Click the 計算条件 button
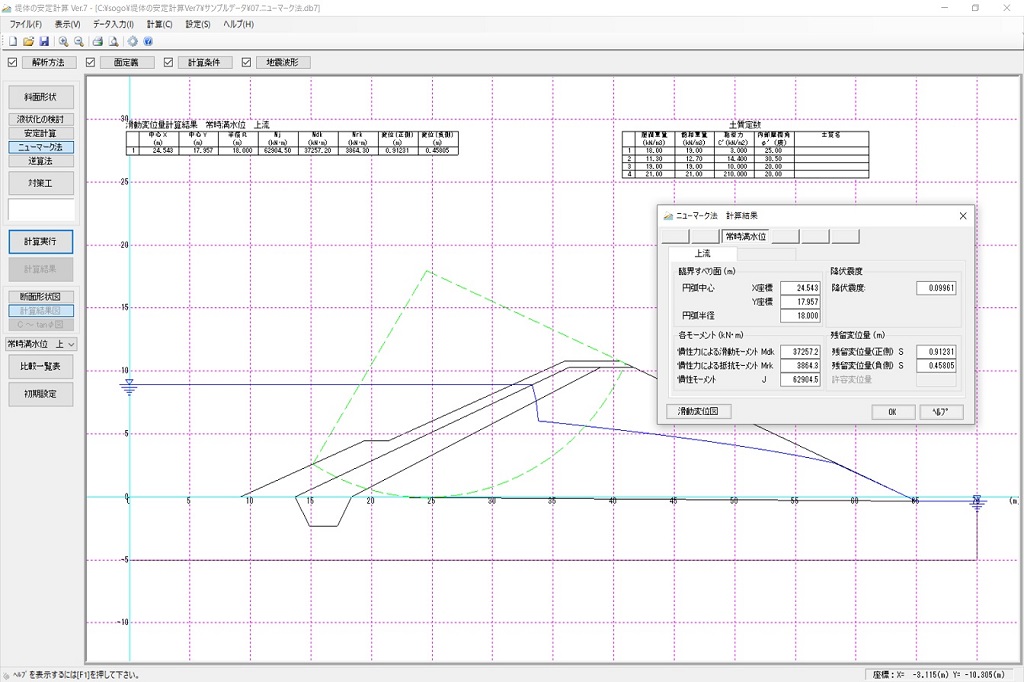 coord(204,63)
